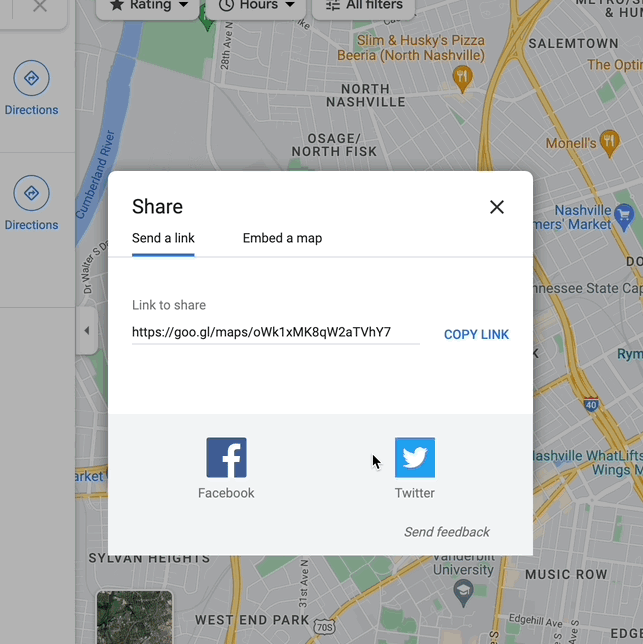The image size is (643, 644).
Task: Click the Facebook share icon
Action: pos(226,458)
